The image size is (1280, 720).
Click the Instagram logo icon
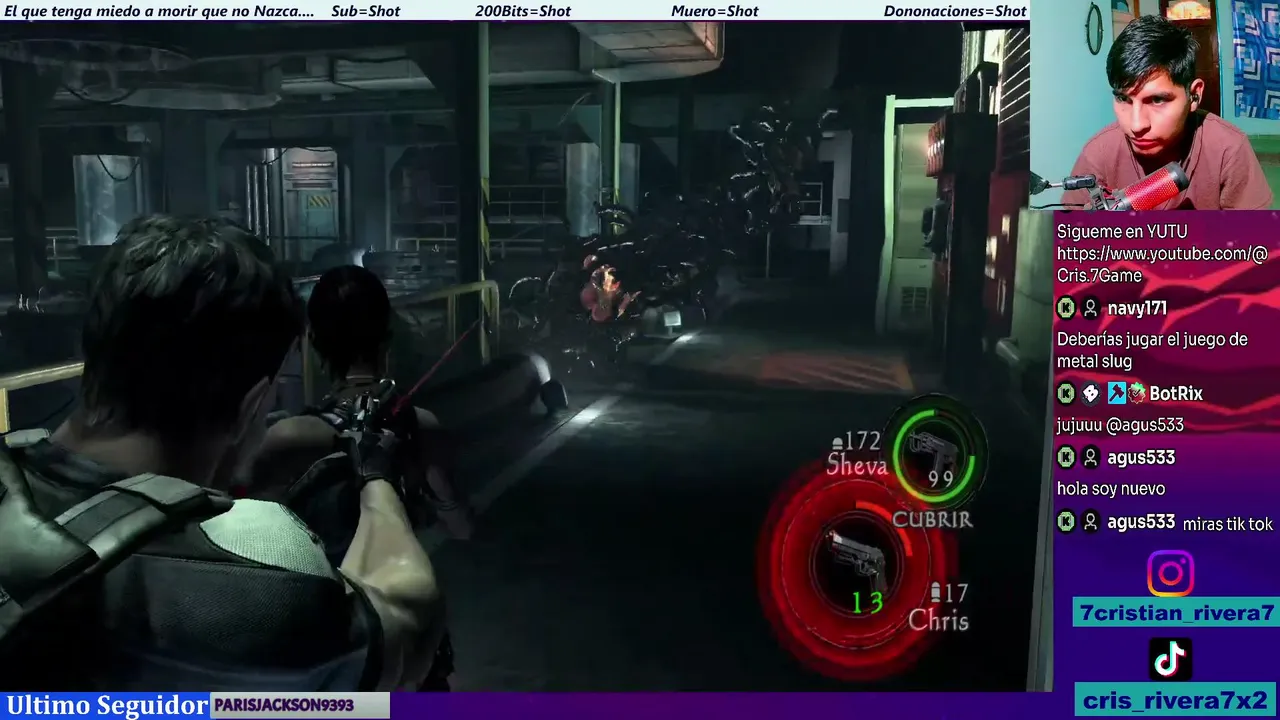click(x=1170, y=574)
